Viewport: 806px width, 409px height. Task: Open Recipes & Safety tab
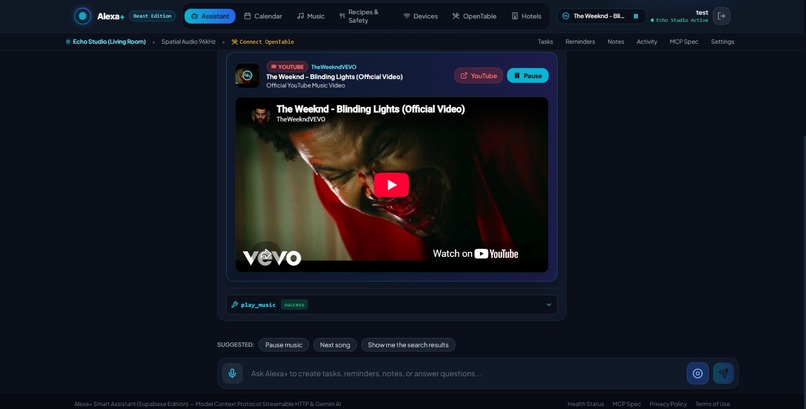(x=365, y=16)
